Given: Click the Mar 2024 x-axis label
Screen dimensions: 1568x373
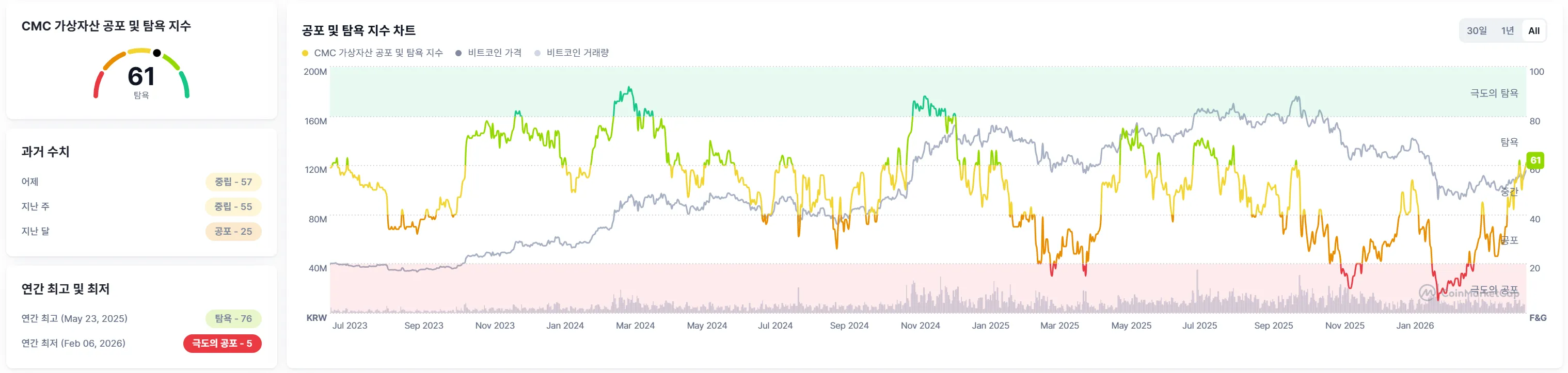Looking at the screenshot, I should coord(635,326).
